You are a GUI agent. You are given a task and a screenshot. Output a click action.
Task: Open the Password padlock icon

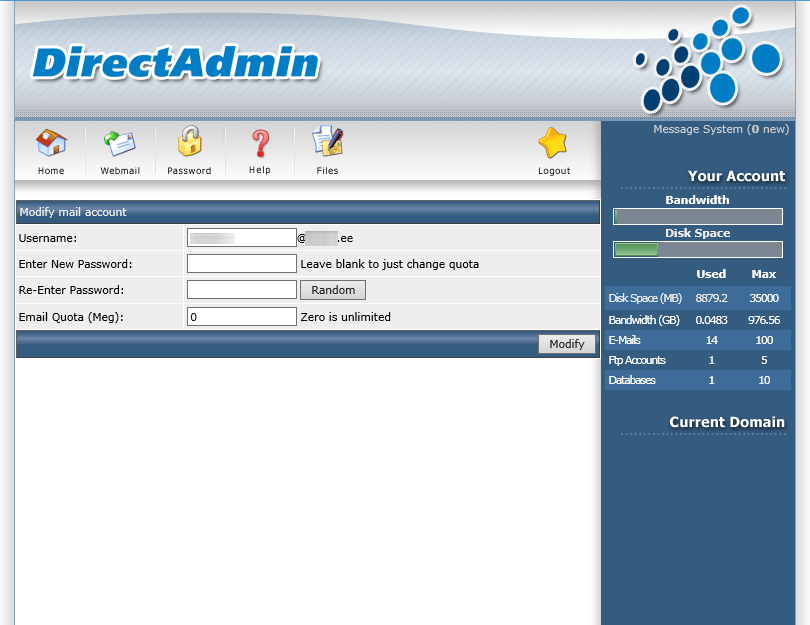(x=190, y=141)
